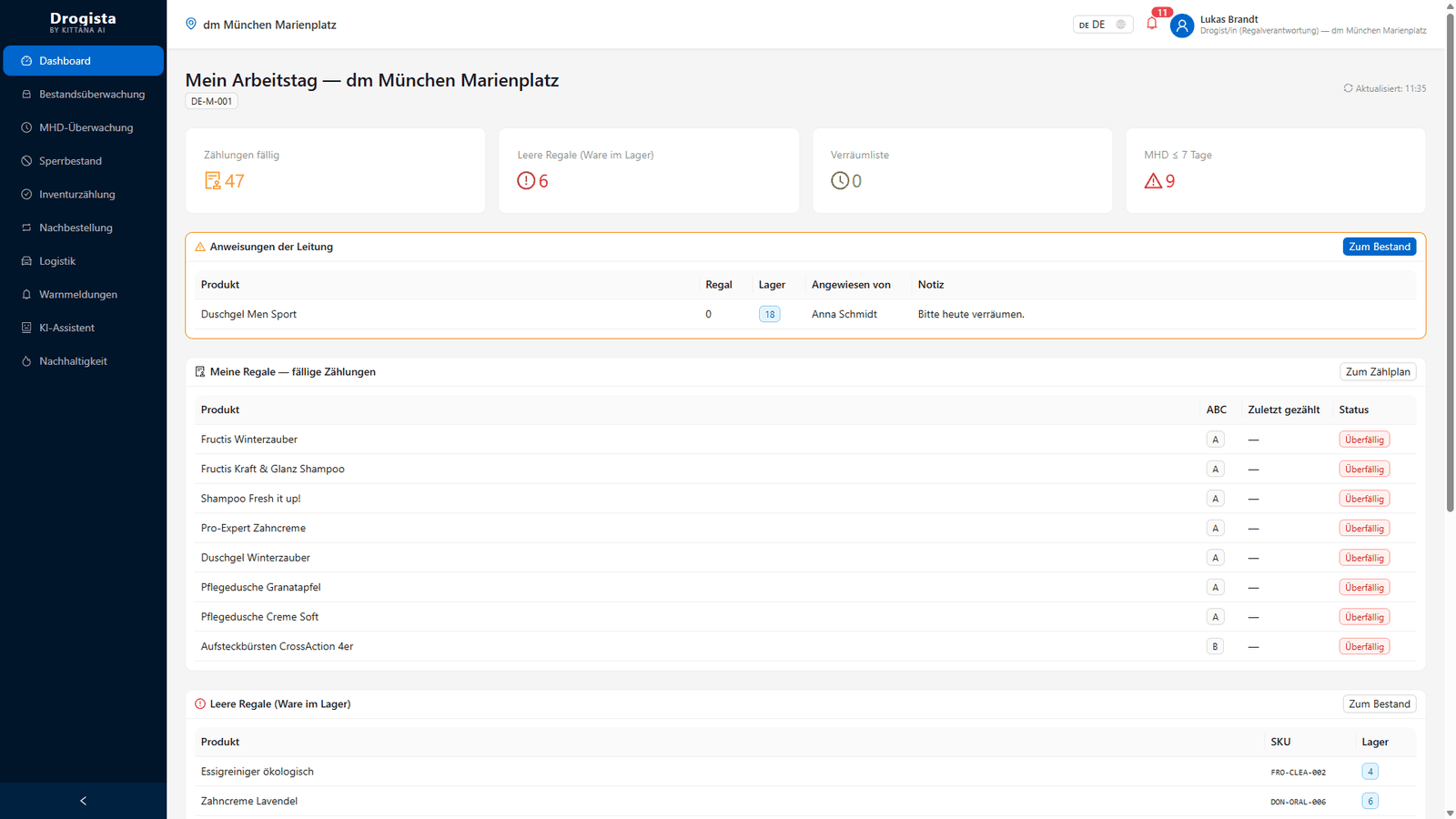The width and height of the screenshot is (1456, 819).
Task: Select Pflegedusche Creme Soft row
Action: point(805,617)
